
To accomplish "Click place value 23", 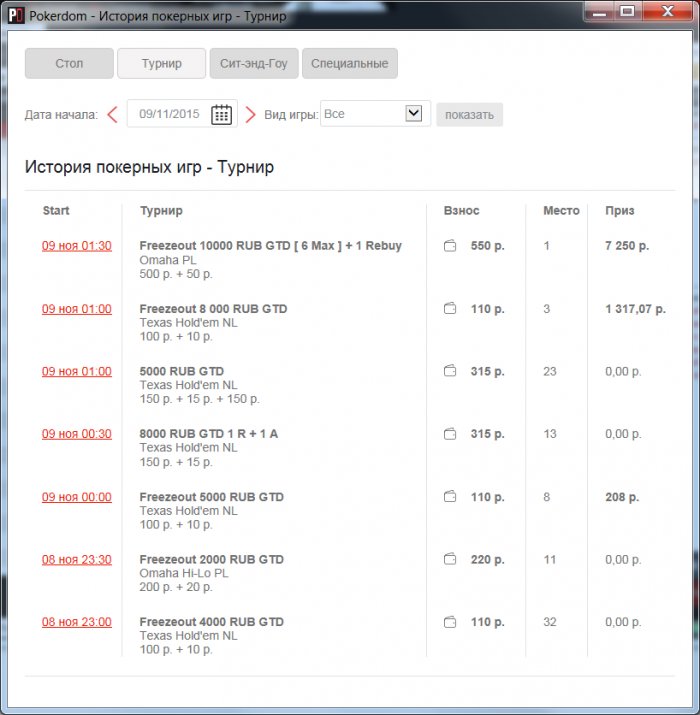I will (x=550, y=371).
